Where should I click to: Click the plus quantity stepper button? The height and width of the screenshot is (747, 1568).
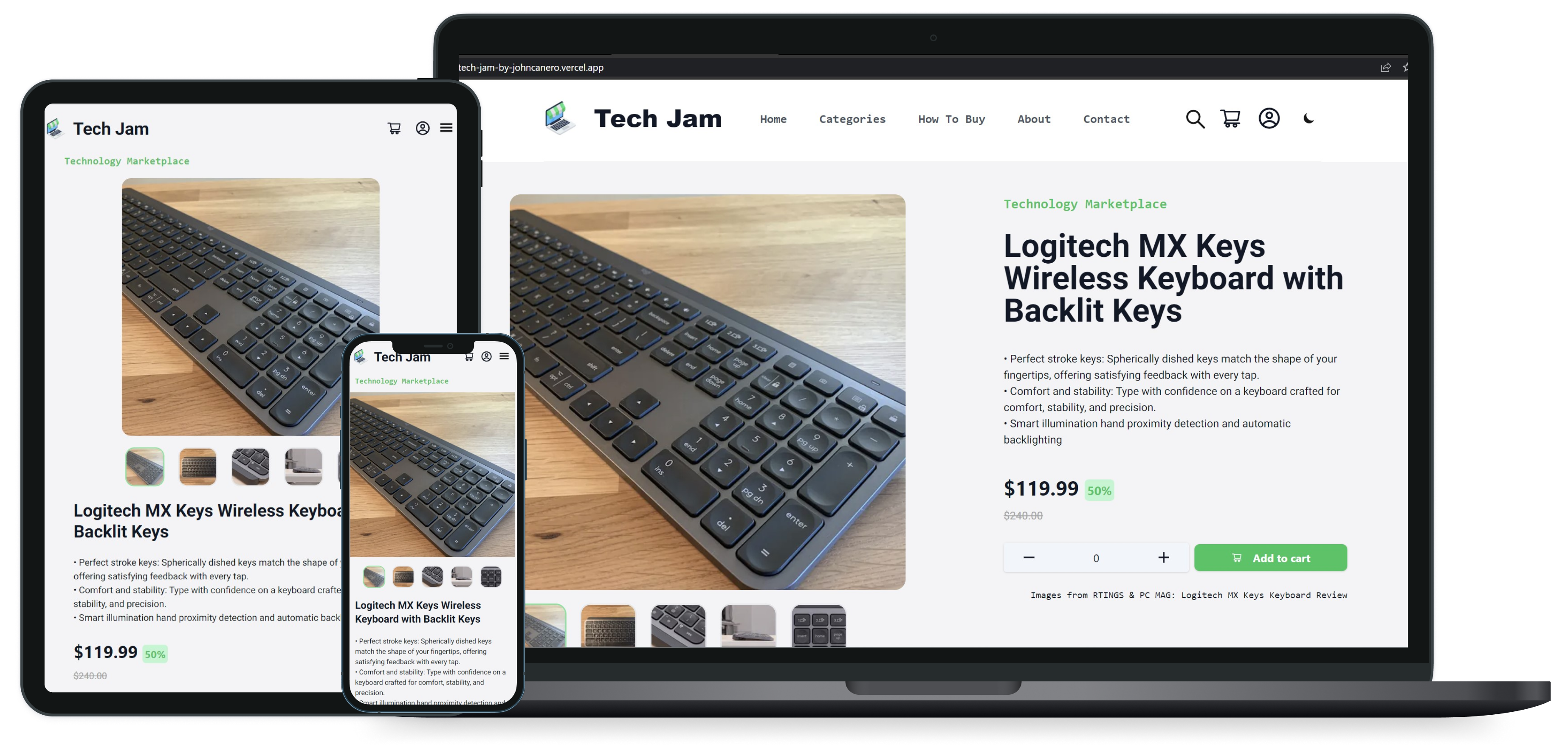[1163, 557]
